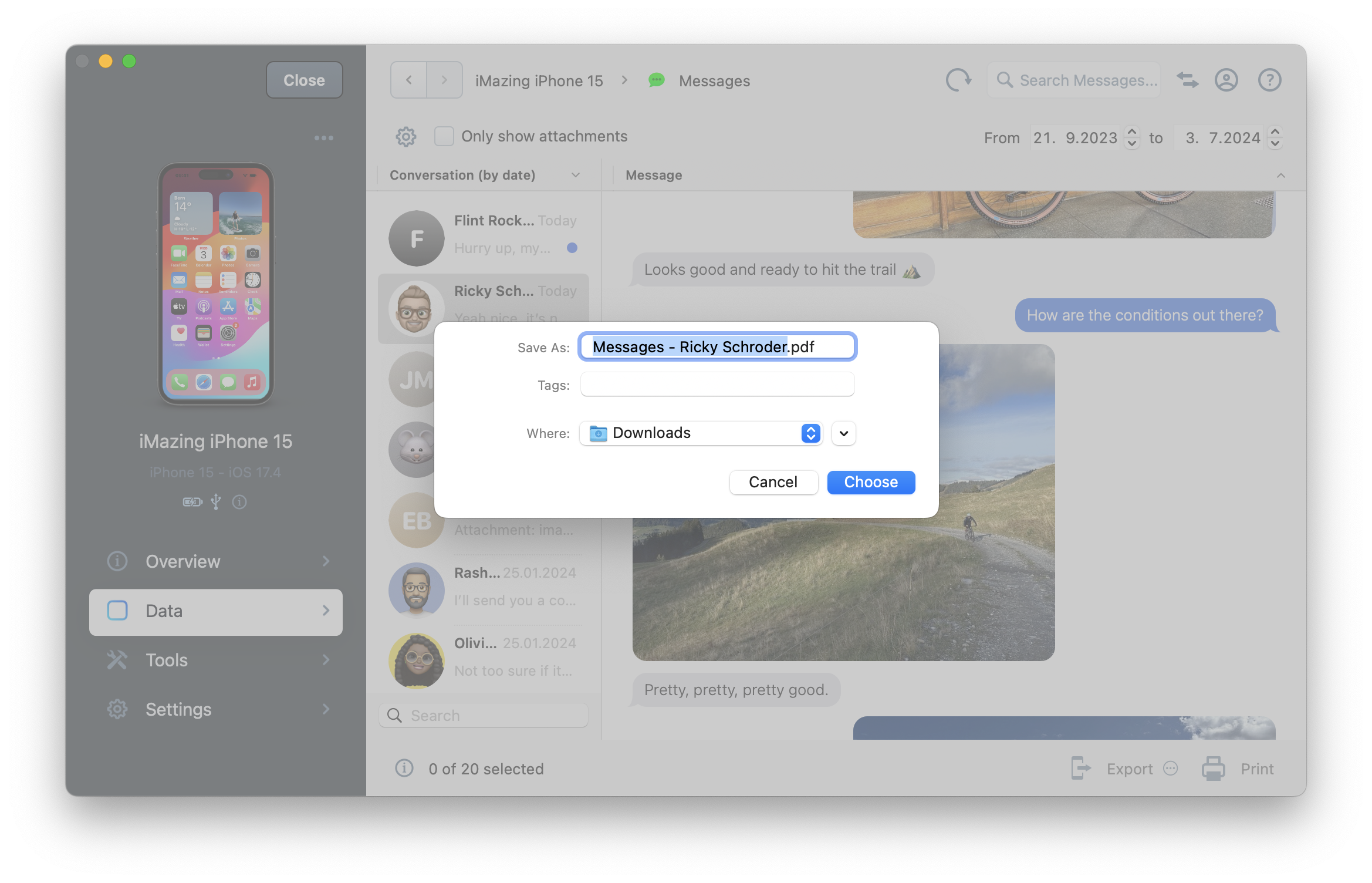Viewport: 1372px width, 883px height.
Task: Expand the Tools chevron arrow
Action: coord(326,660)
